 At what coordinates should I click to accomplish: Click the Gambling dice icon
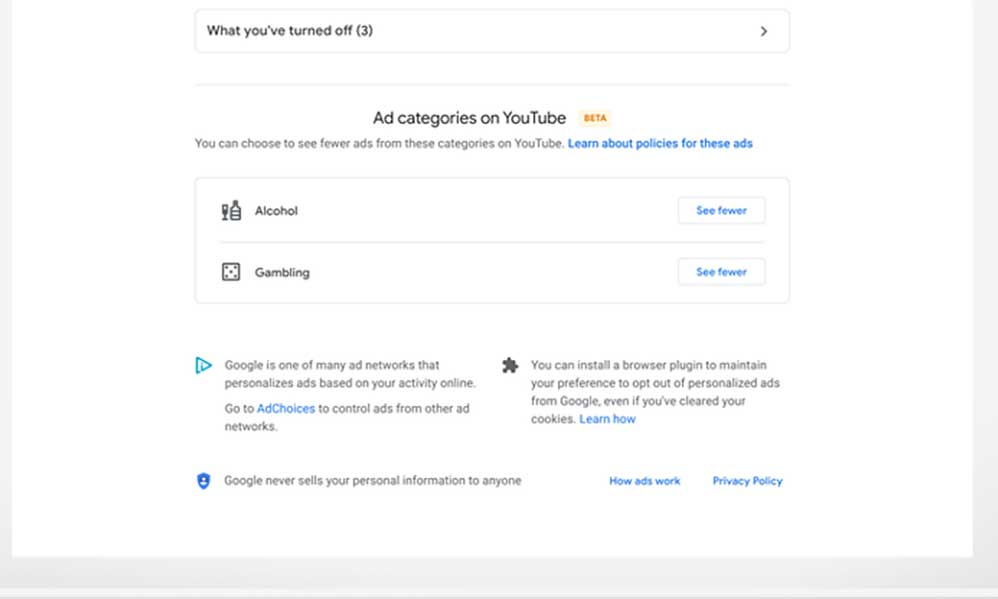[230, 272]
